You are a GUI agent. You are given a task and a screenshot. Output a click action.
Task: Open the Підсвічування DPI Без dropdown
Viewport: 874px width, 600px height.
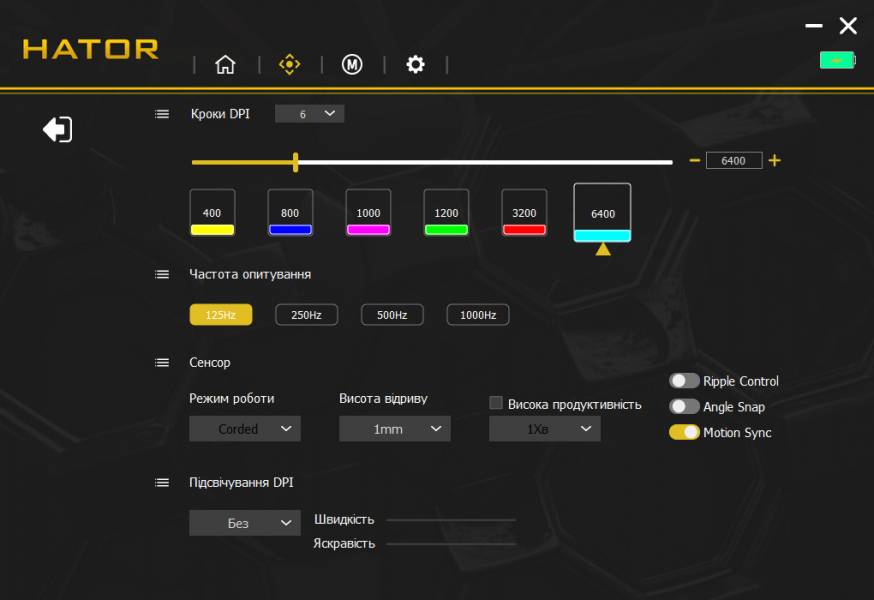tap(245, 523)
